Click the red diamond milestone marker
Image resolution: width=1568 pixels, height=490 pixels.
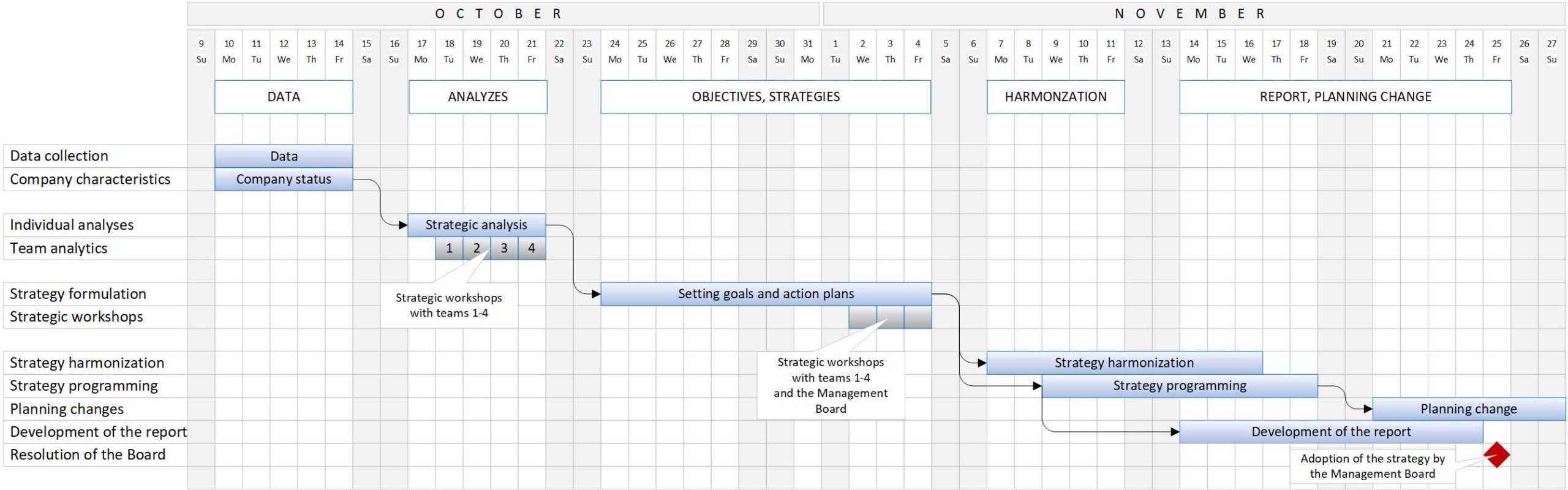pos(1496,454)
